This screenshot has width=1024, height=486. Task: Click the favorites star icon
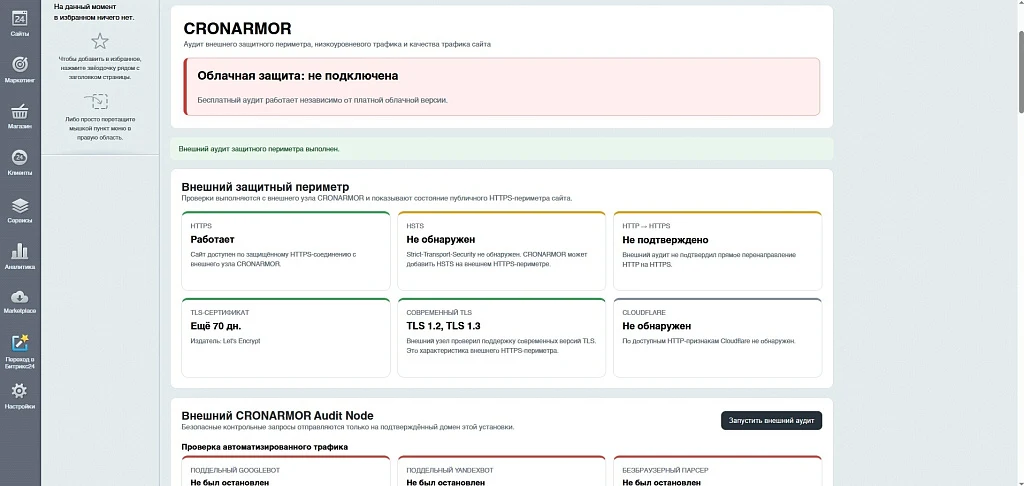click(x=100, y=42)
